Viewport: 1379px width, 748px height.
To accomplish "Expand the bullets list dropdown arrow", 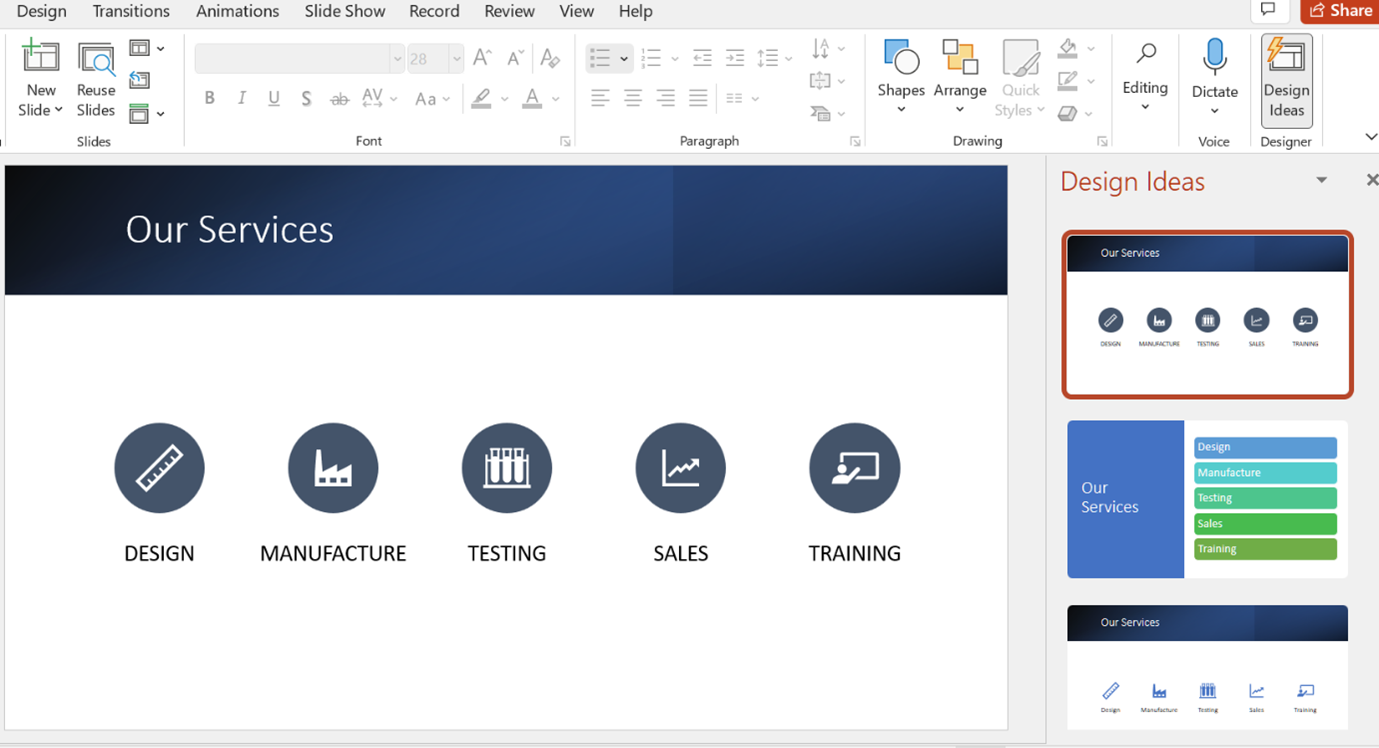I will [x=624, y=59].
